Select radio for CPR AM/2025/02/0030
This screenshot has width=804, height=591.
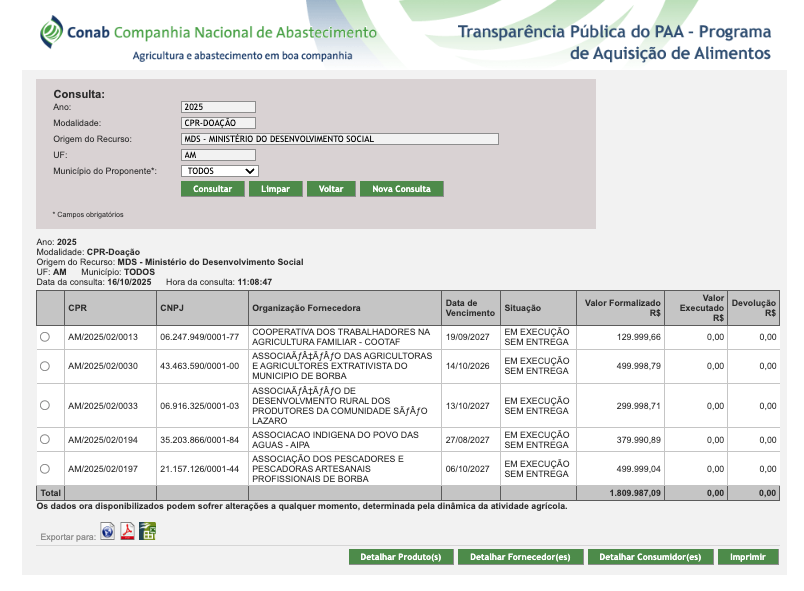coord(44,366)
